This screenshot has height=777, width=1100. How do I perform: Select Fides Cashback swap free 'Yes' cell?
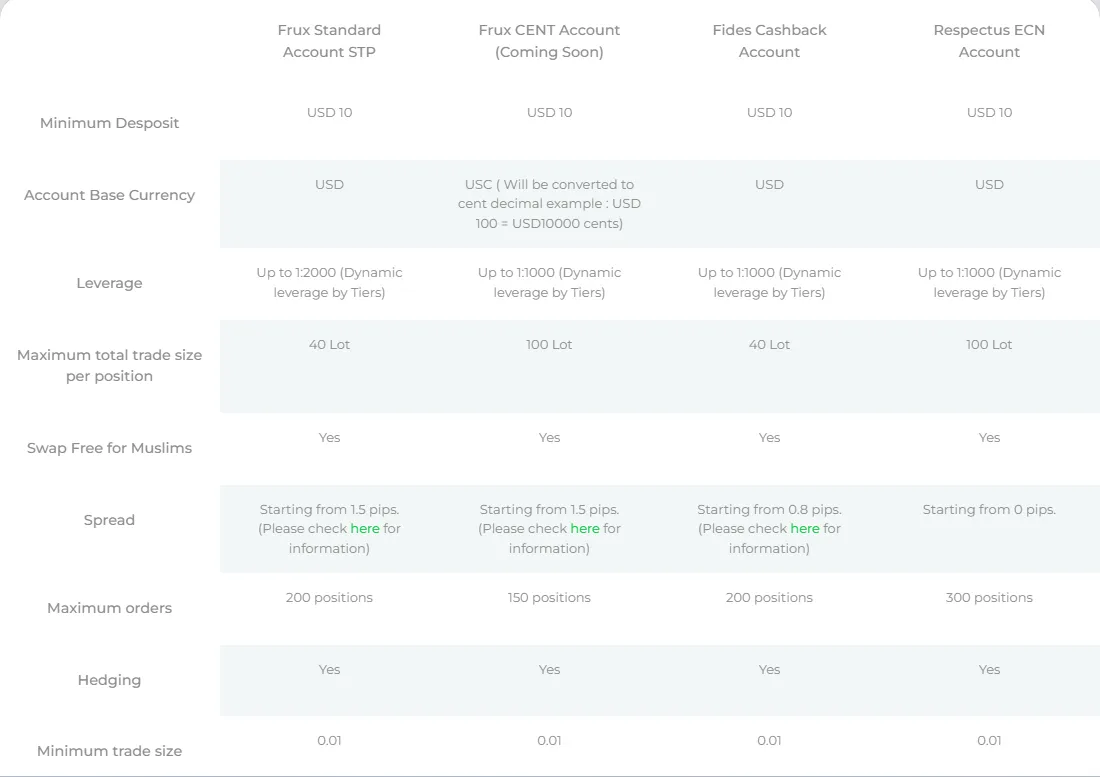pyautogui.click(x=770, y=438)
